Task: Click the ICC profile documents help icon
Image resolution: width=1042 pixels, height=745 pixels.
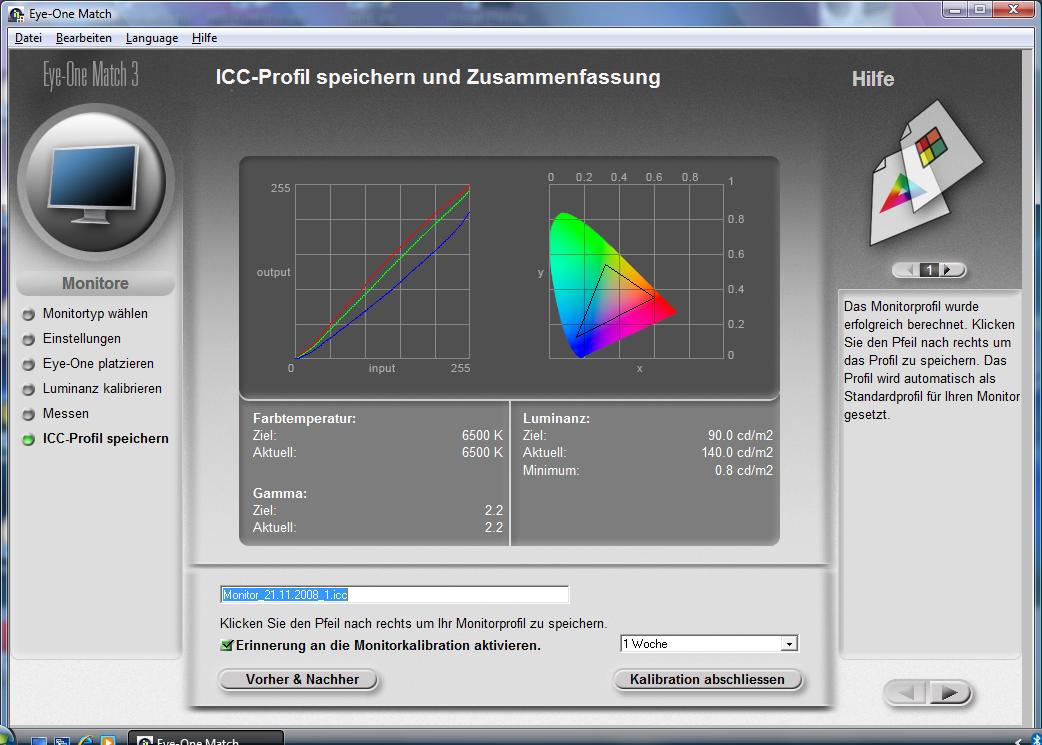Action: tap(925, 173)
